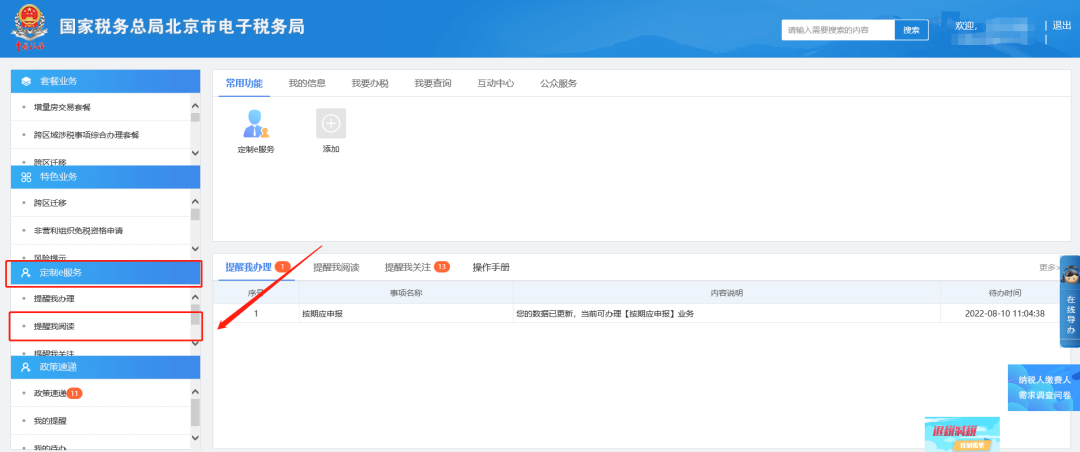Click the 更多 link in reminders panel
This screenshot has width=1080, height=452.
1050,267
